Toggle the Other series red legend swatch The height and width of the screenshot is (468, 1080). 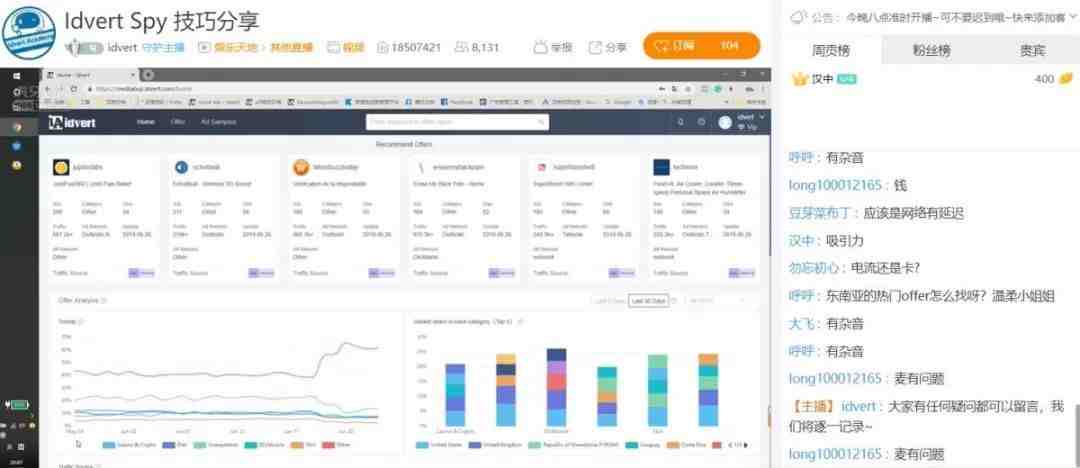coord(329,445)
